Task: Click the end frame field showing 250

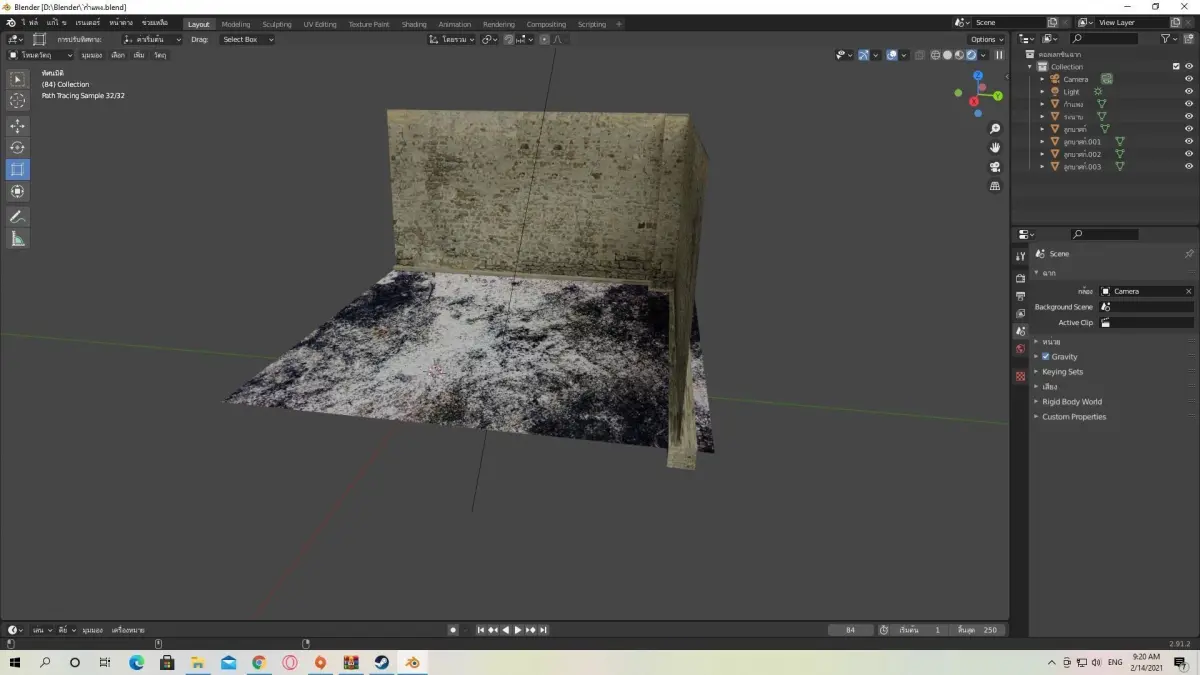Action: coord(977,630)
